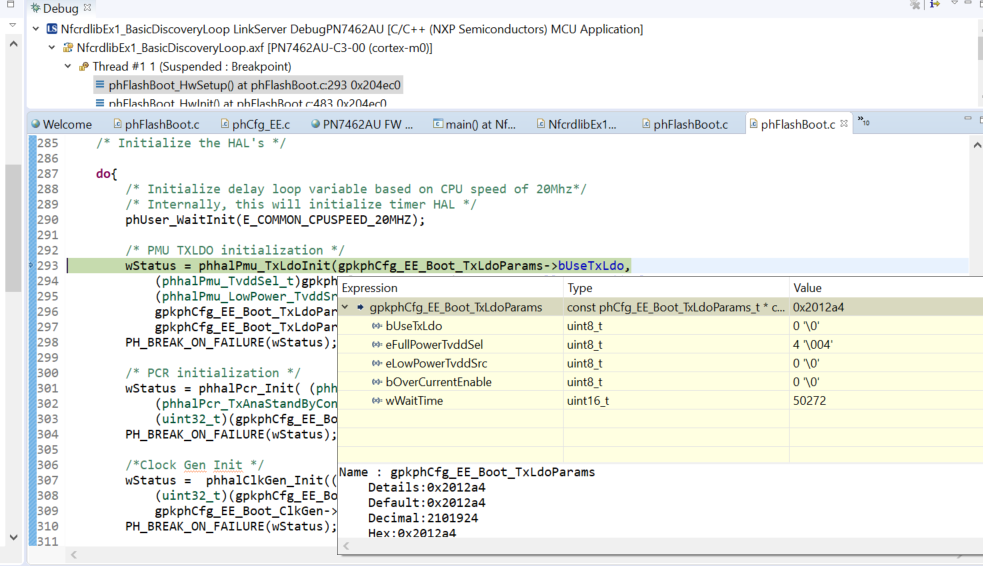Screen dimensions: 983x566
Task: Collapse the NfcrdlibEx1 LinkServer launch node
Action: pos(36,29)
